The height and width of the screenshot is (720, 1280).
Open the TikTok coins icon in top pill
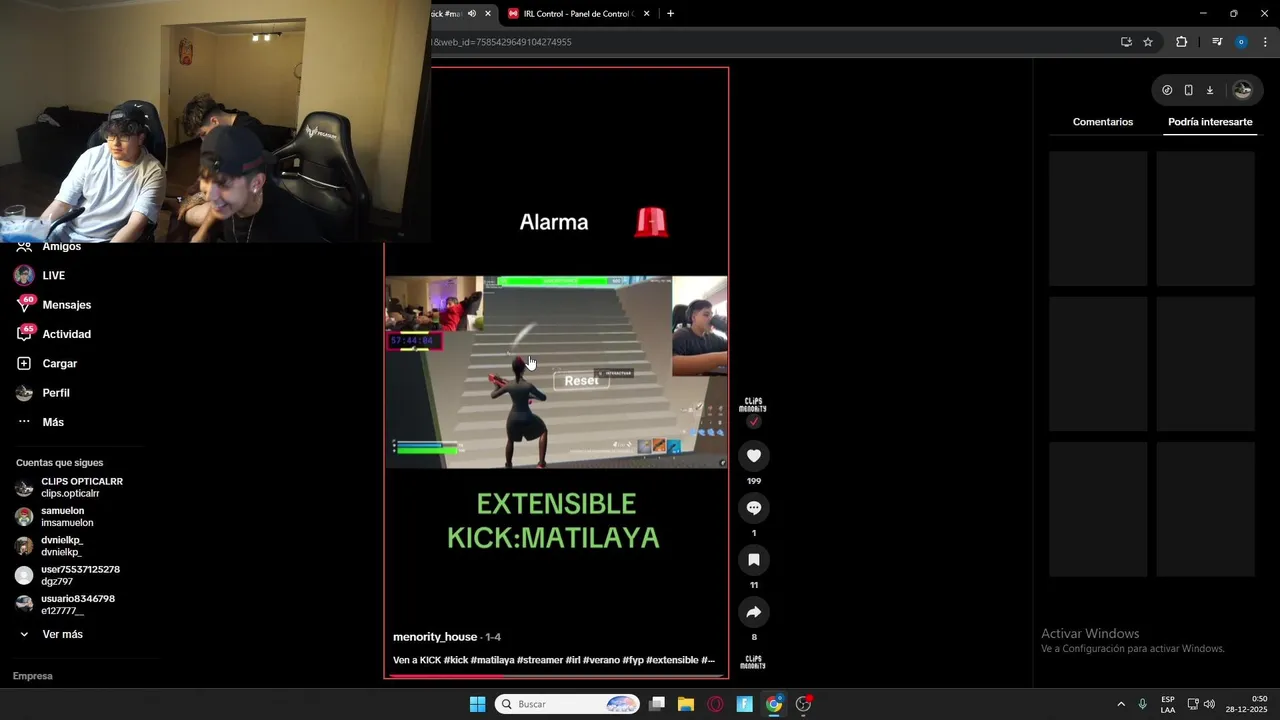click(x=1167, y=90)
